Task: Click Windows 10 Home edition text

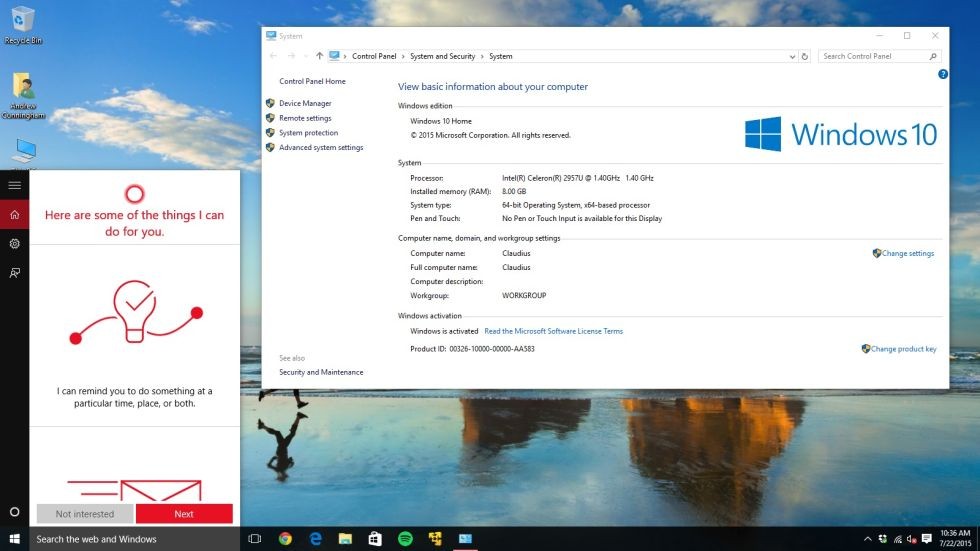Action: pyautogui.click(x=441, y=121)
